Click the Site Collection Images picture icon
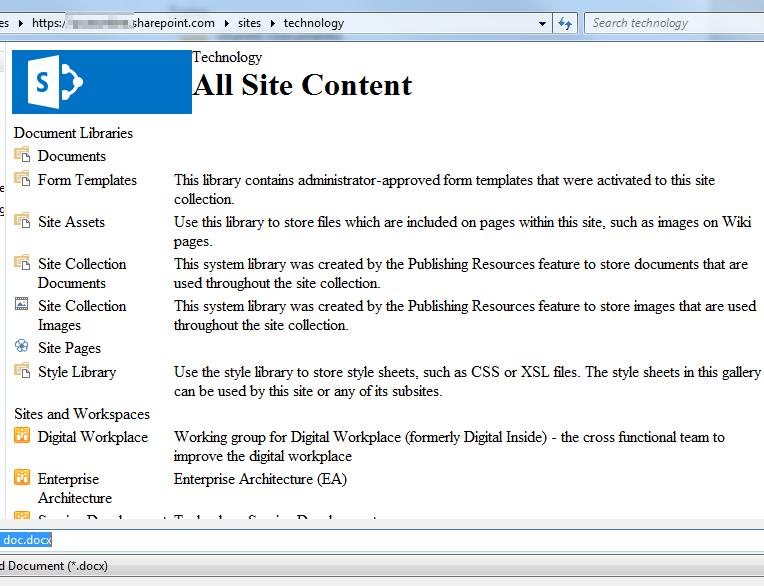The height and width of the screenshot is (586, 764). [x=21, y=303]
